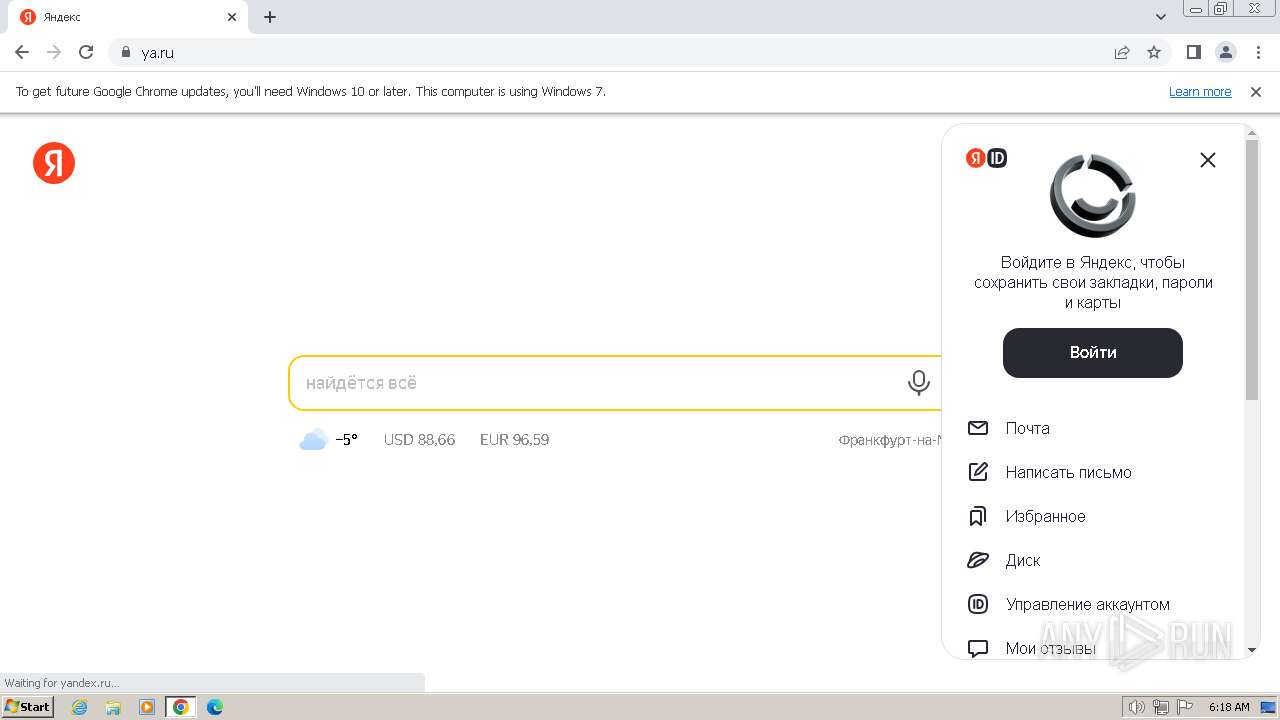Click the panel scrollbar down arrow
Viewport: 1280px width, 720px height.
1252,650
